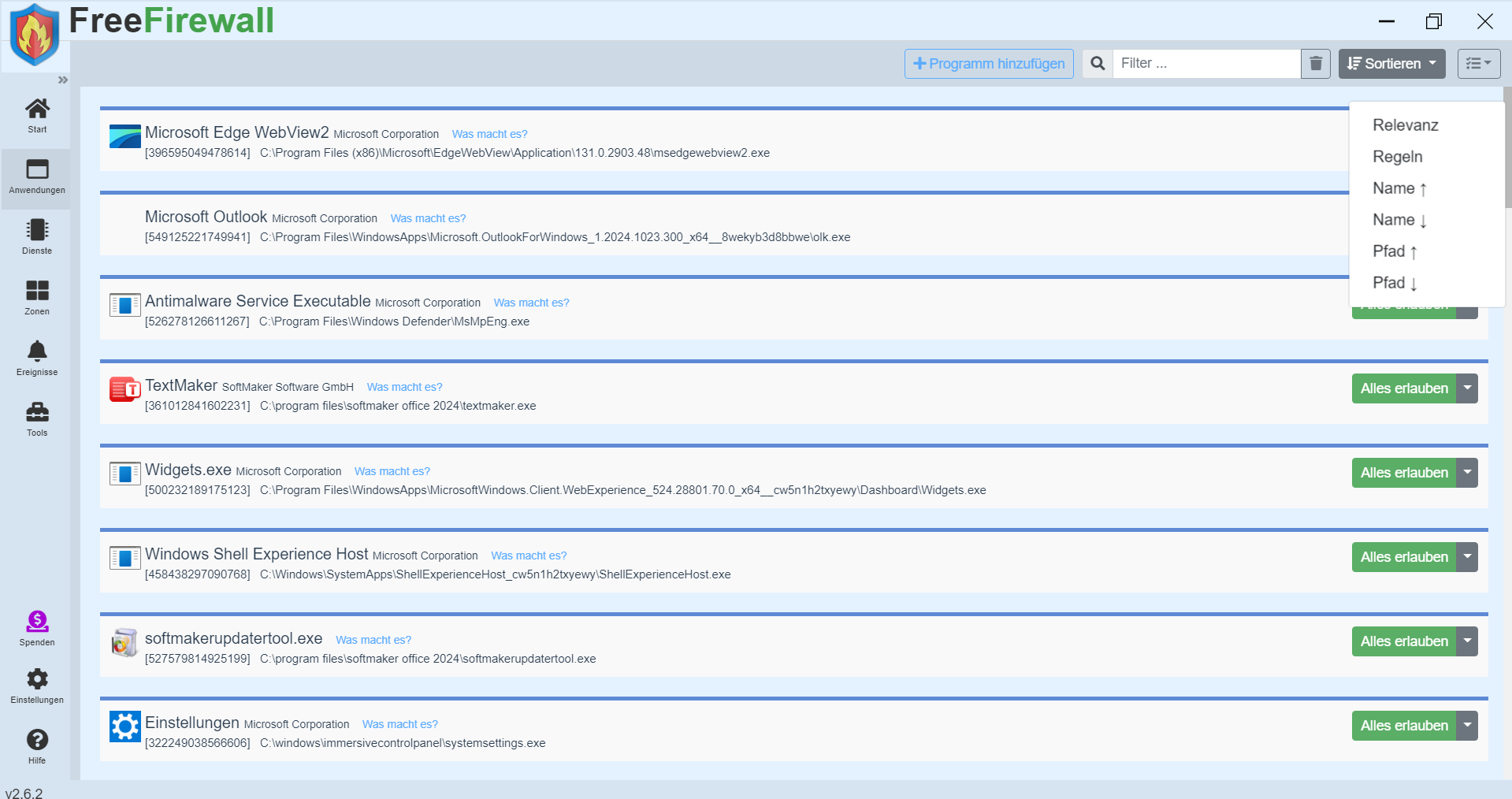Open the Sortieren dropdown

coord(1391,63)
